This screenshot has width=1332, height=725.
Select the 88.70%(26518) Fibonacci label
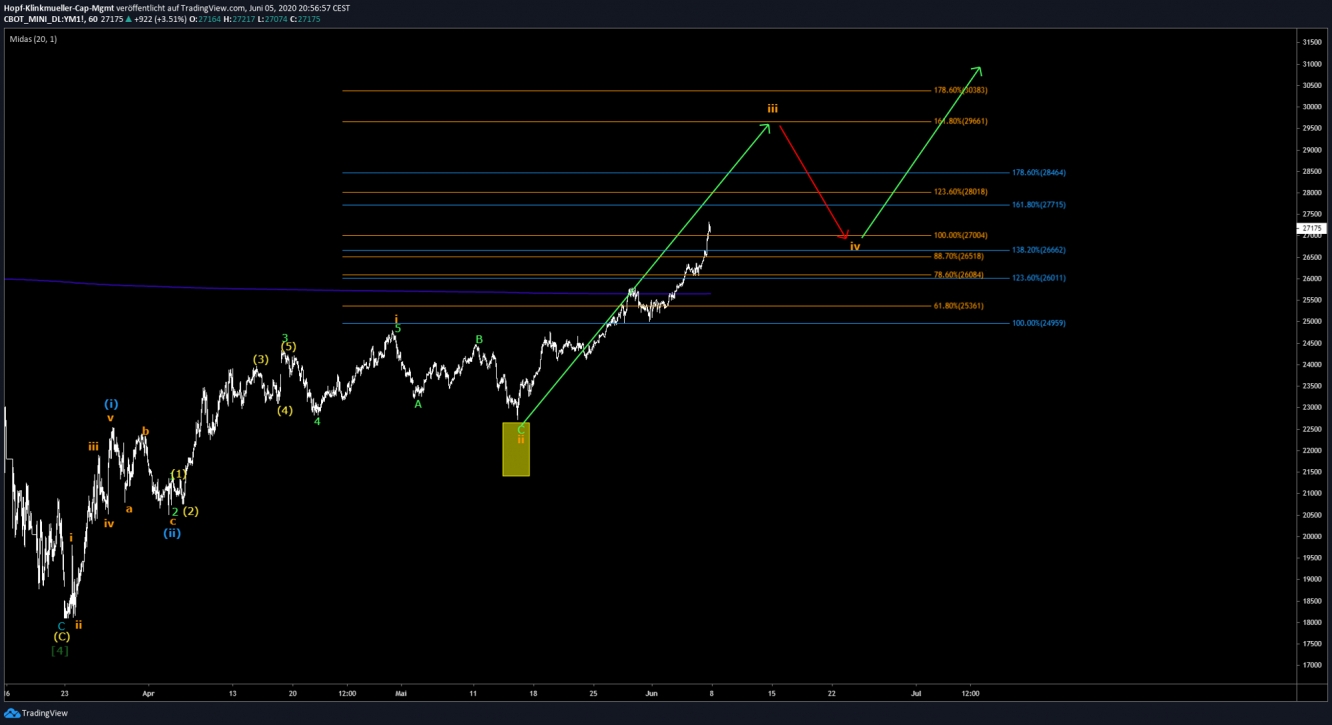959,256
